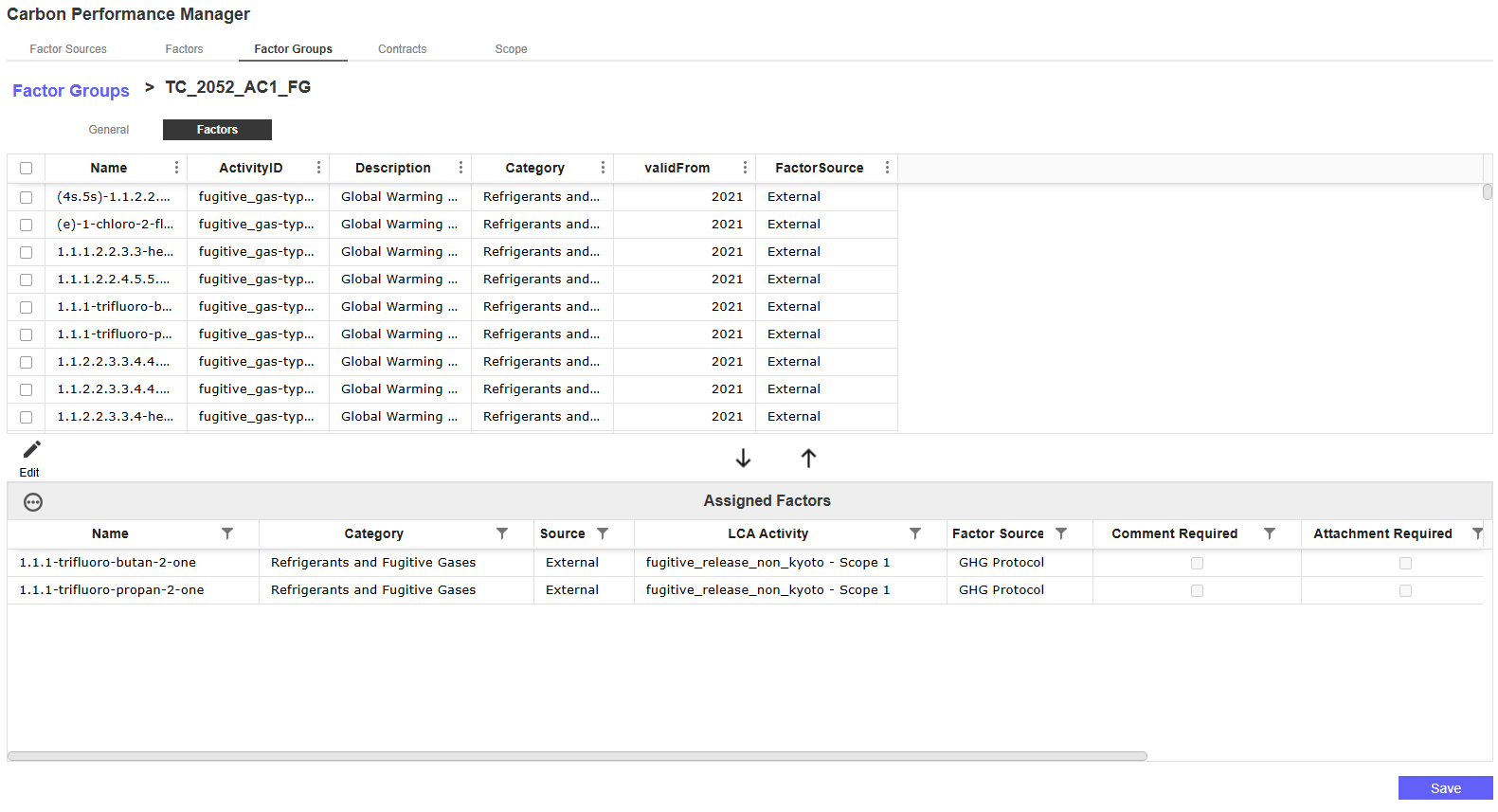Open the Assigned Factors ellipsis options icon
The height and width of the screenshot is (812, 1498).
(33, 502)
